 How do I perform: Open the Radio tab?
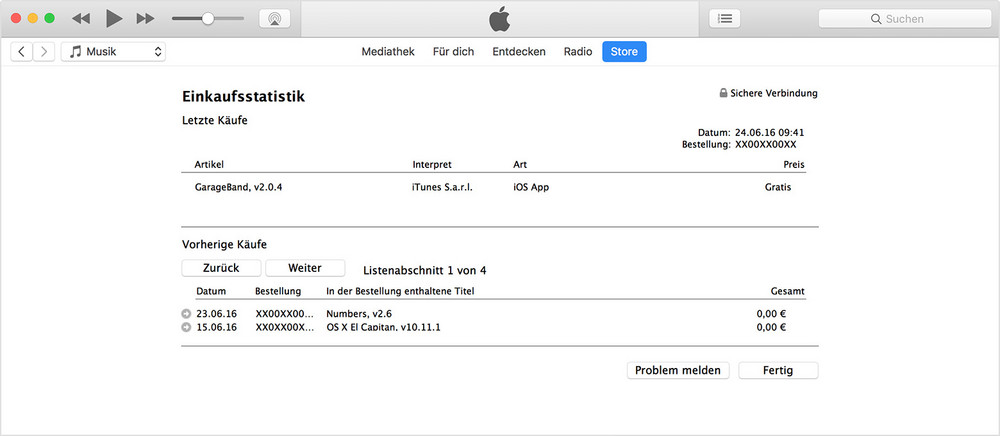578,52
